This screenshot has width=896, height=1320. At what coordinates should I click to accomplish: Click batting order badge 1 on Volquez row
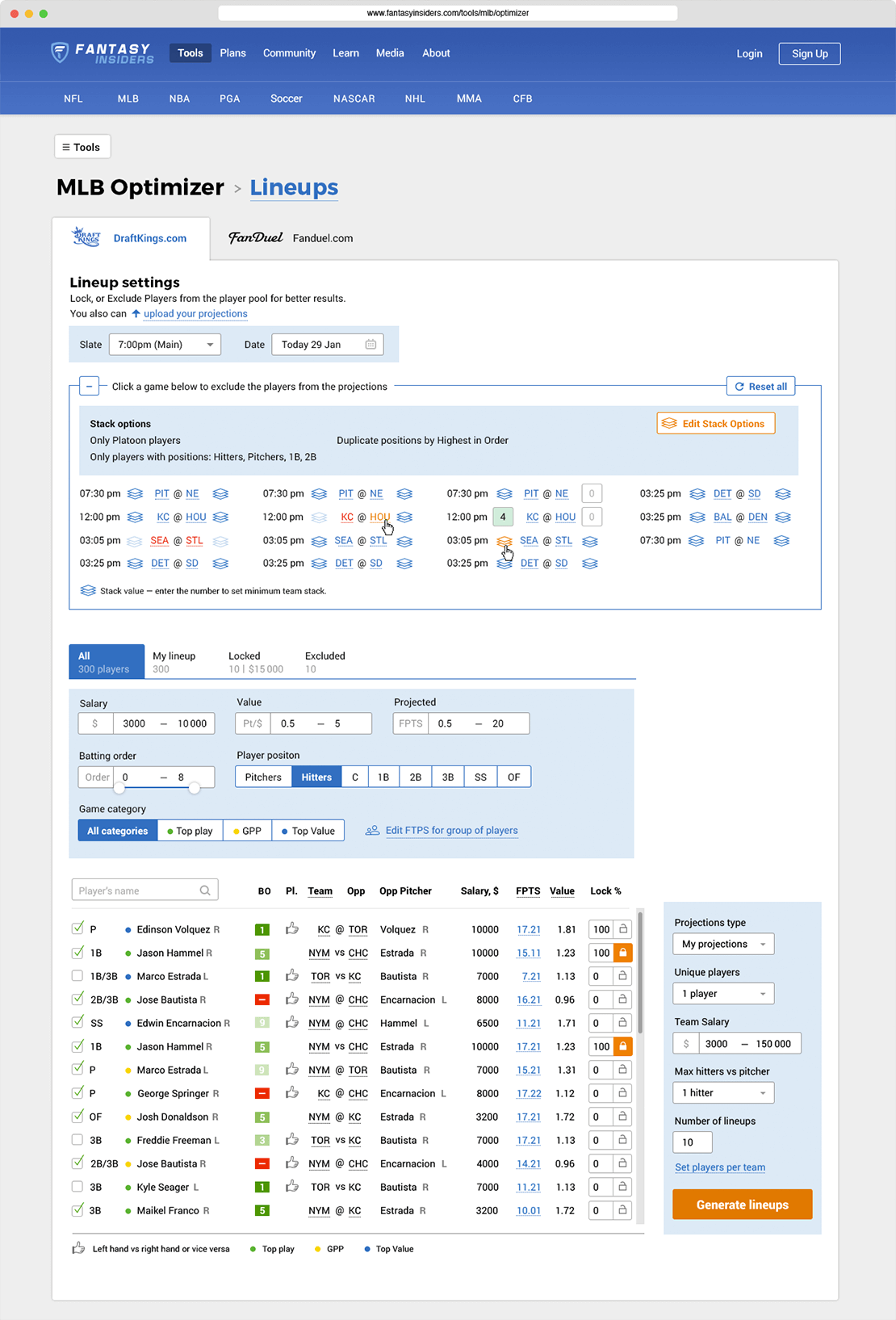262,930
